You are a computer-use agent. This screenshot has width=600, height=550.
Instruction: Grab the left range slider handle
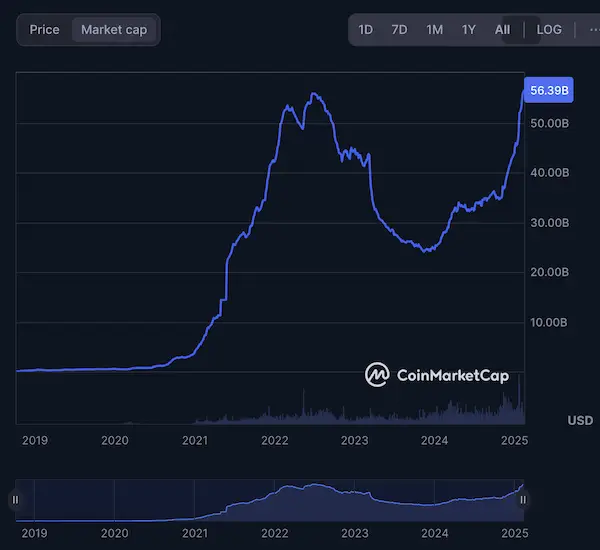[x=15, y=500]
